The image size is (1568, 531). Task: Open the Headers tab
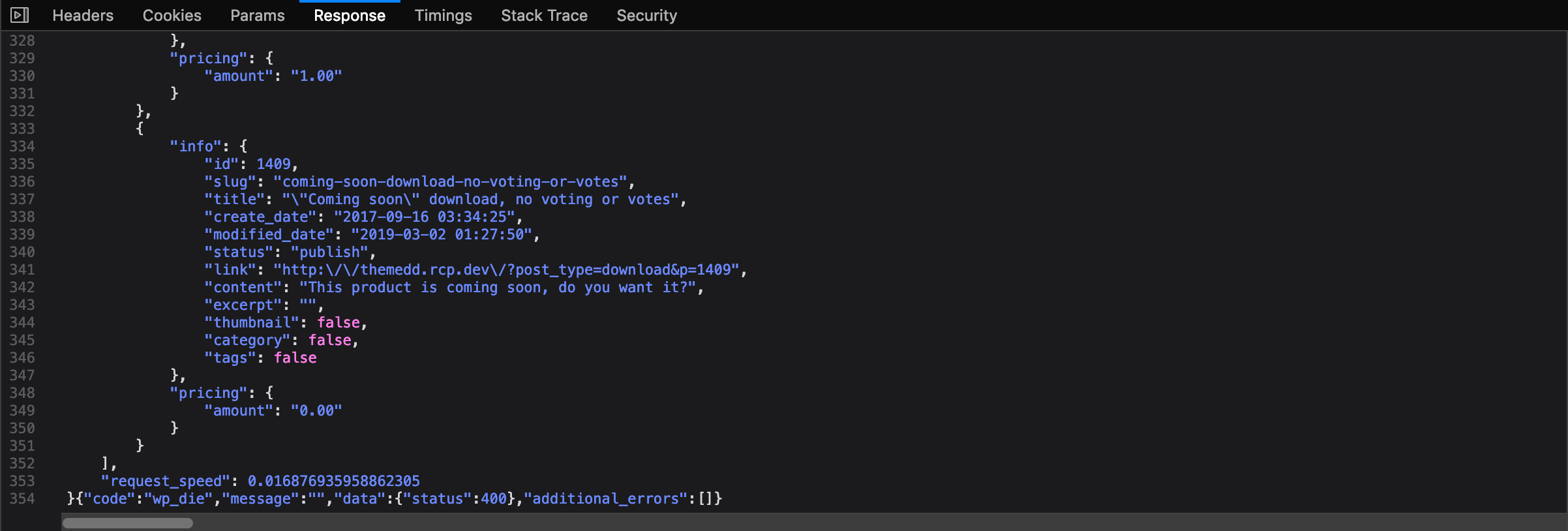83,16
